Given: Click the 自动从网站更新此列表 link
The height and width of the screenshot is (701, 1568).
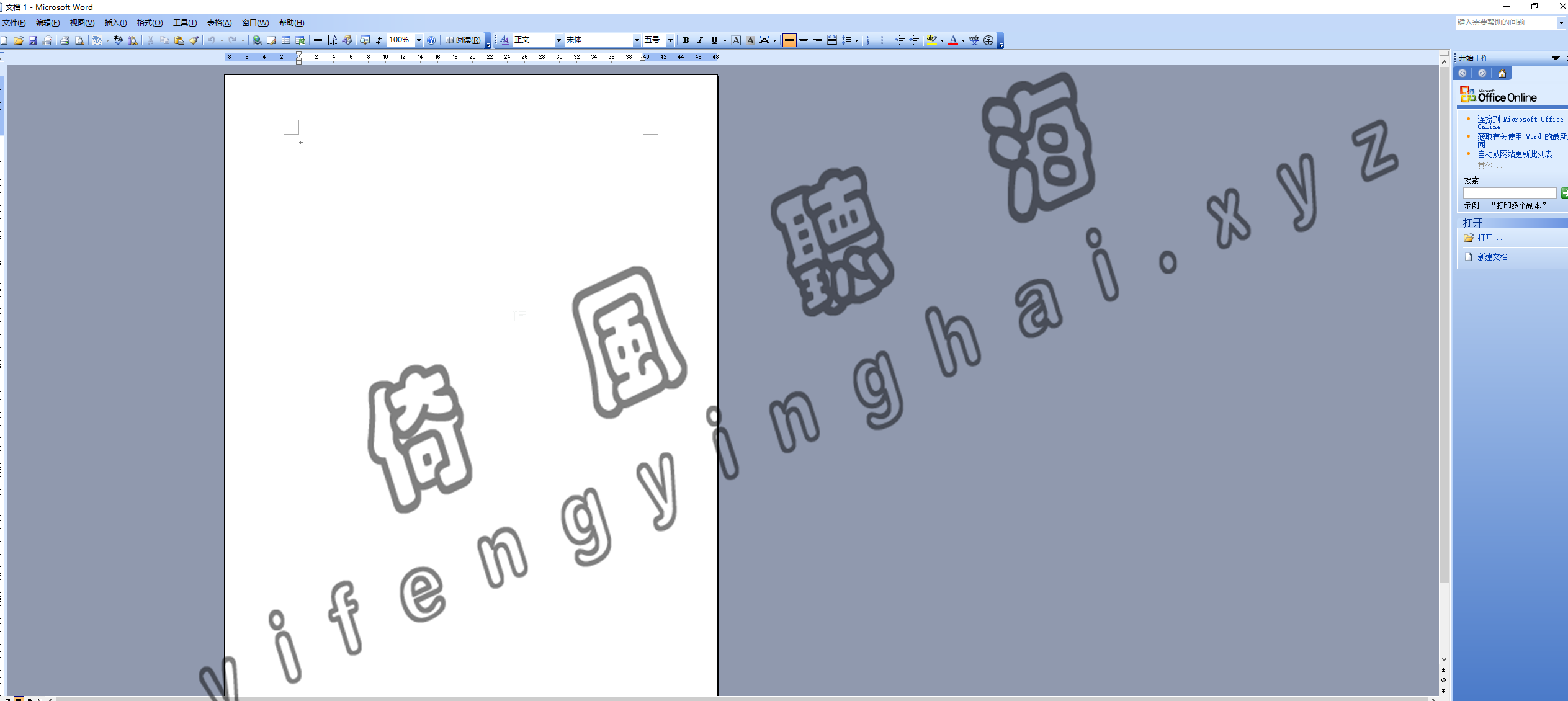Looking at the screenshot, I should 1514,154.
